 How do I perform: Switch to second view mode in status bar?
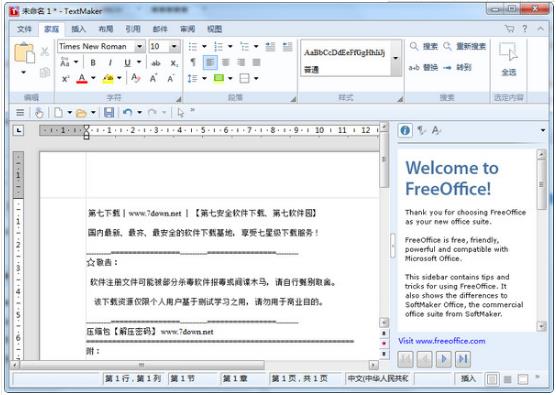508,379
